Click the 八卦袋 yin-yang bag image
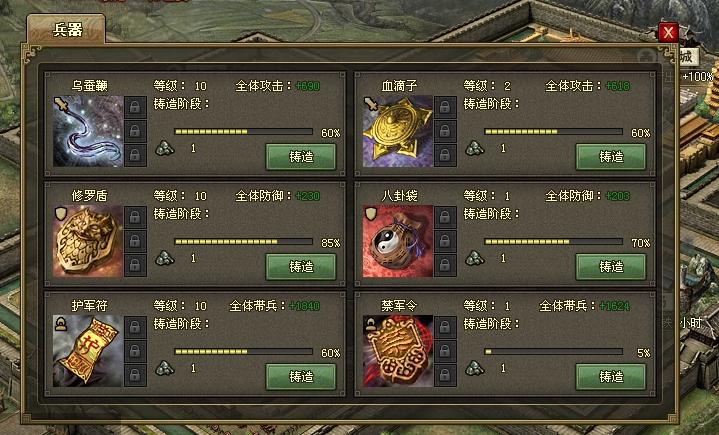Viewport: 719px width, 435px height. 398,241
